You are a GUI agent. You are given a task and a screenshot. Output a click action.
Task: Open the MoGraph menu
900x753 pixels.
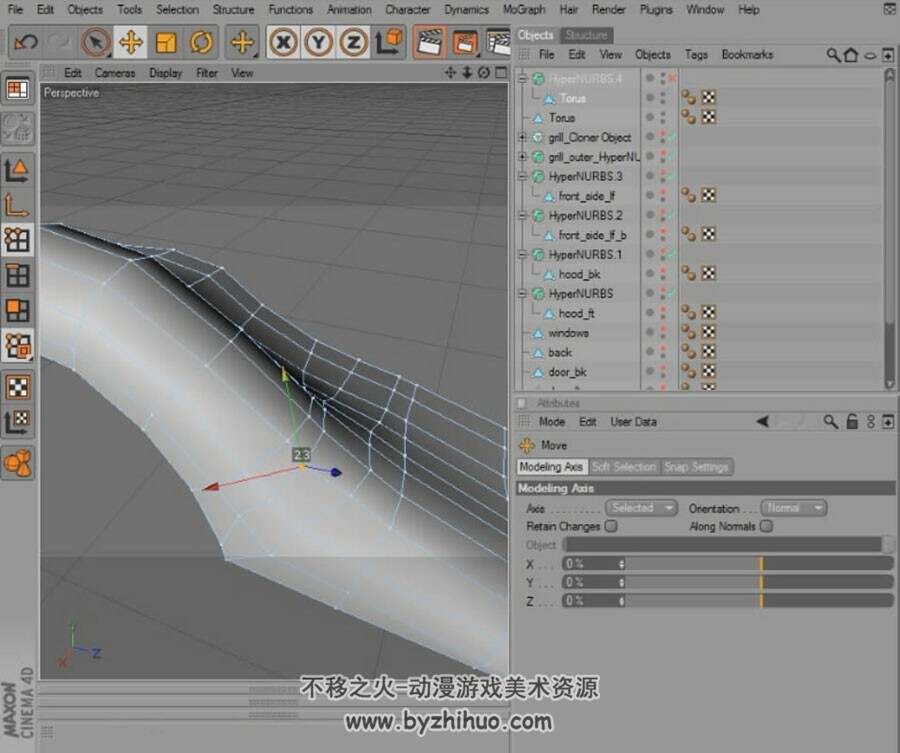click(524, 9)
